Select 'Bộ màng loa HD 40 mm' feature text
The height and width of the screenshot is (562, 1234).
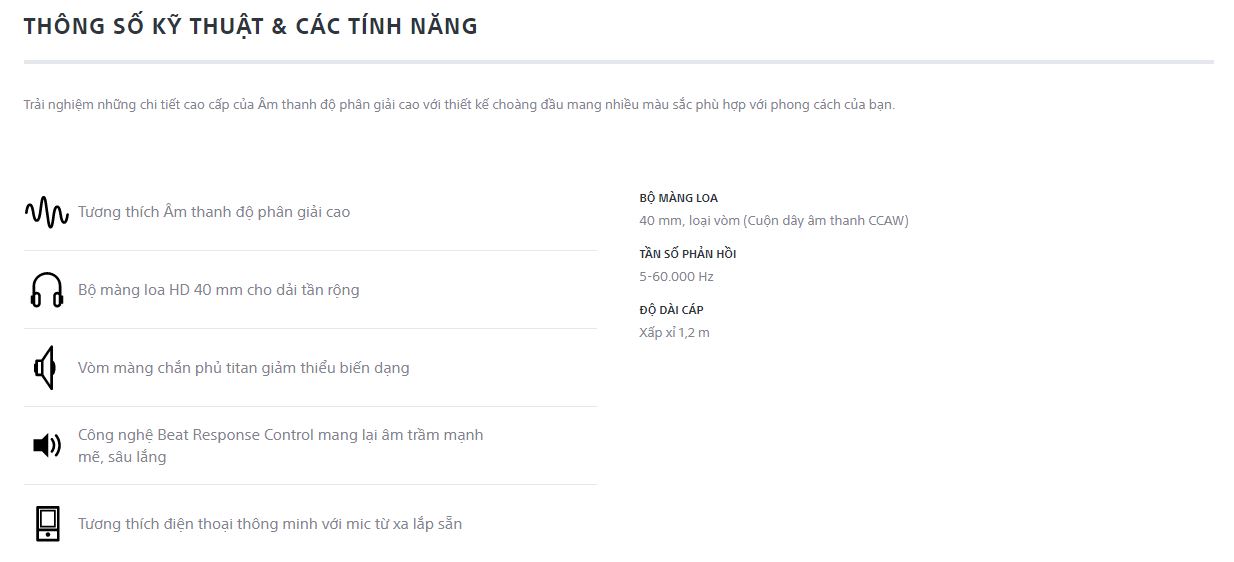click(218, 290)
